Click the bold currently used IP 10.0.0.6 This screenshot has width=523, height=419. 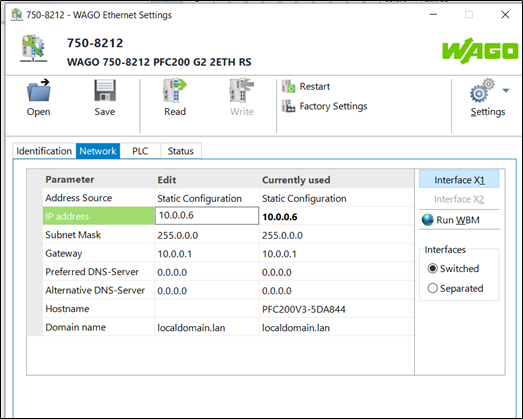pos(280,217)
